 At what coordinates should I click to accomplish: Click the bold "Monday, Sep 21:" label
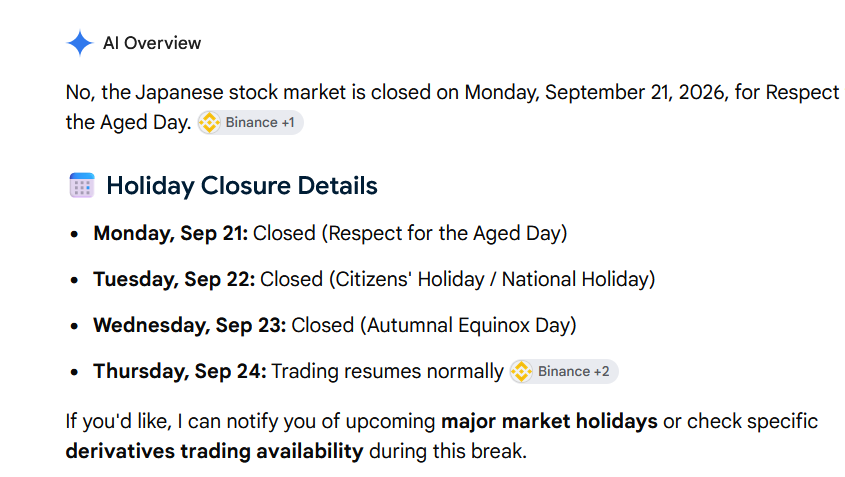pyautogui.click(x=170, y=233)
